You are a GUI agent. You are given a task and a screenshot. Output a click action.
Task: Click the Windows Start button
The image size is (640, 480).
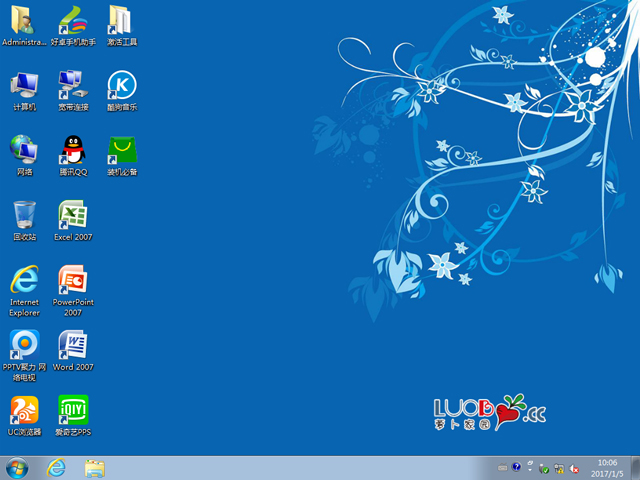[17, 467]
